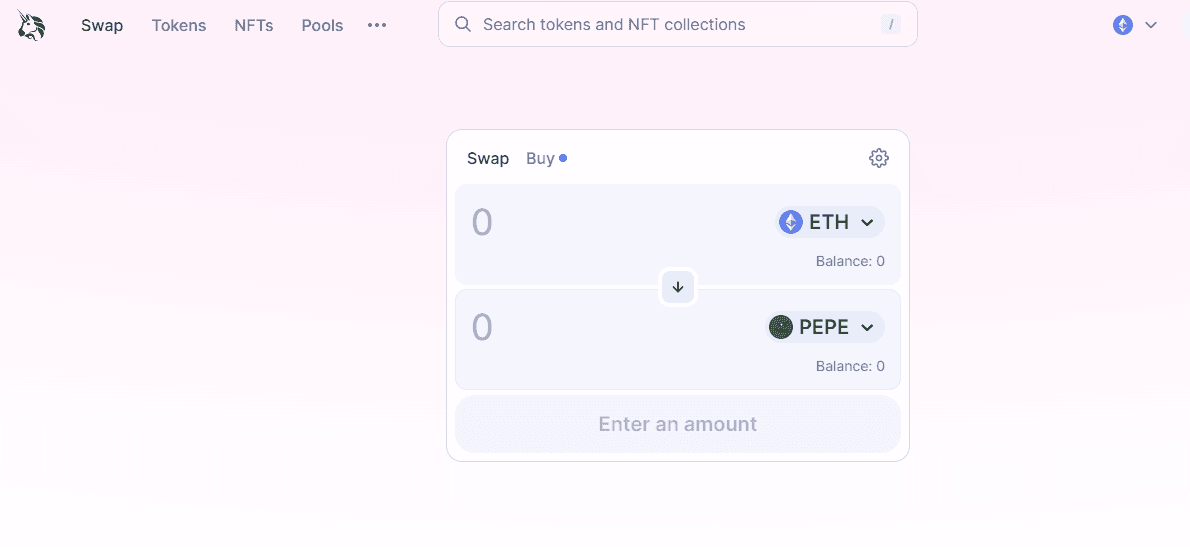The width and height of the screenshot is (1190, 547).
Task: Click the Enter an amount button
Action: [x=678, y=423]
